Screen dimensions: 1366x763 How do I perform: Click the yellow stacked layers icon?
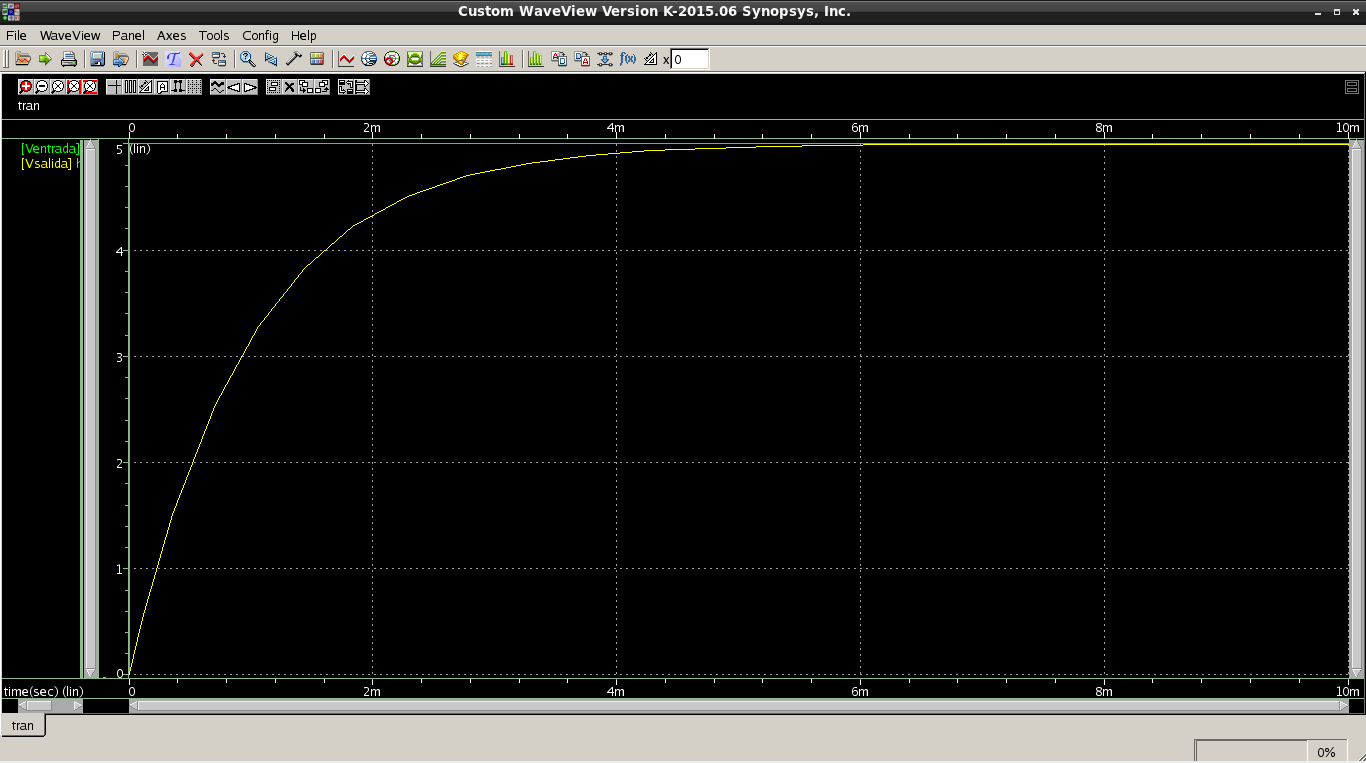tap(461, 59)
